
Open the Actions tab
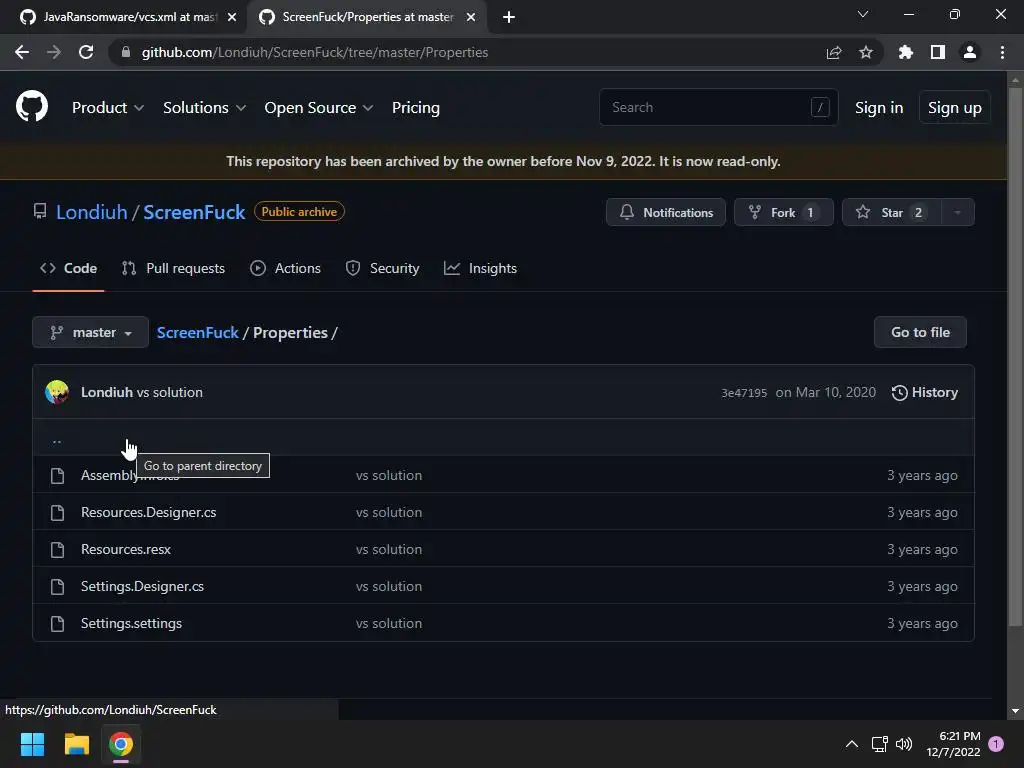285,268
